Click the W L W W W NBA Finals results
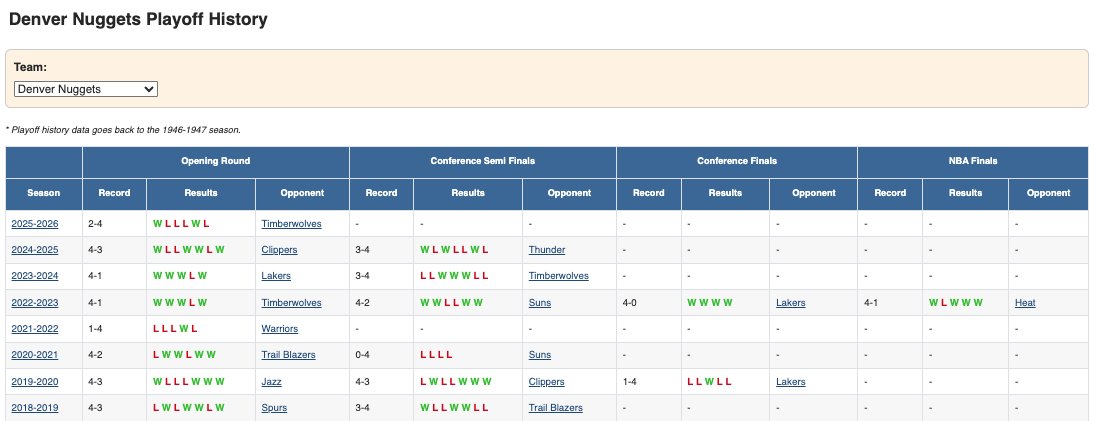The image size is (1101, 421). point(956,302)
